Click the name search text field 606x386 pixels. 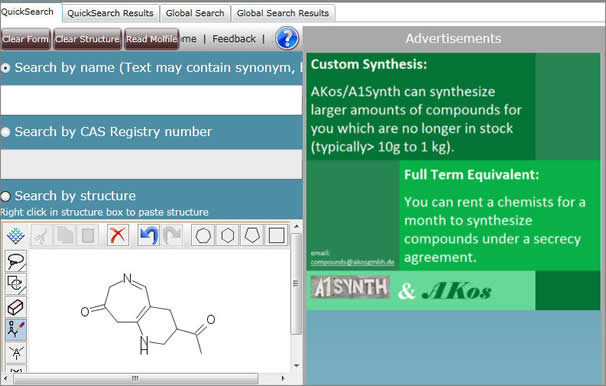(x=151, y=100)
